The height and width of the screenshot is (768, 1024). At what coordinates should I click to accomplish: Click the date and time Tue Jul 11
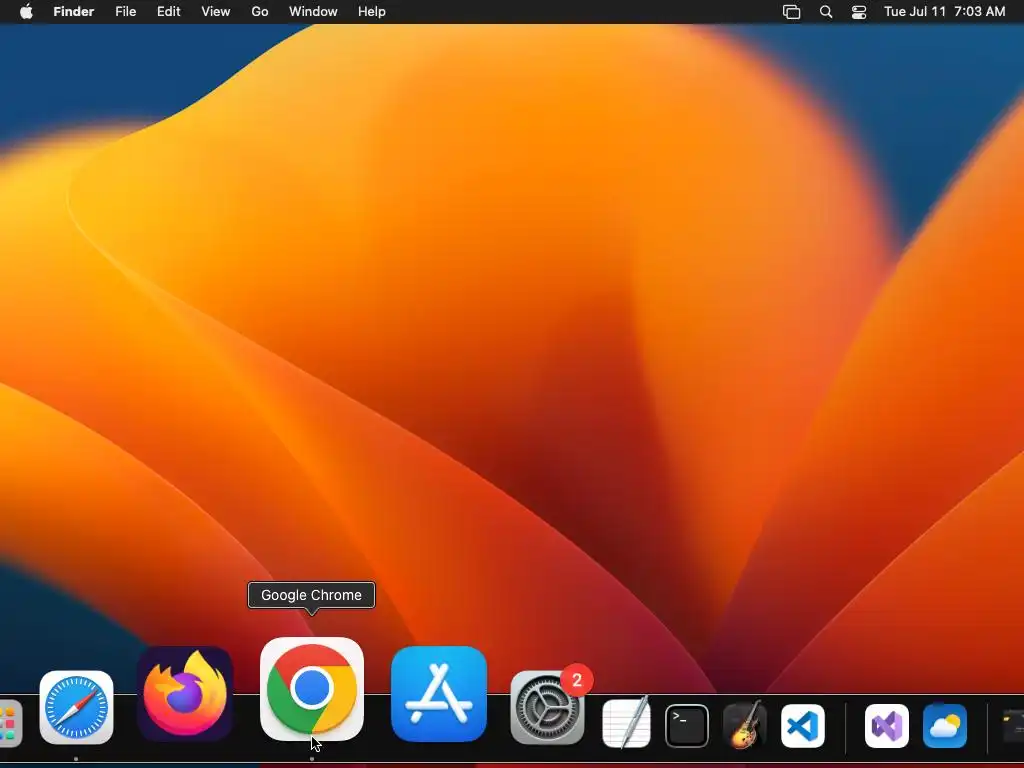pyautogui.click(x=944, y=12)
